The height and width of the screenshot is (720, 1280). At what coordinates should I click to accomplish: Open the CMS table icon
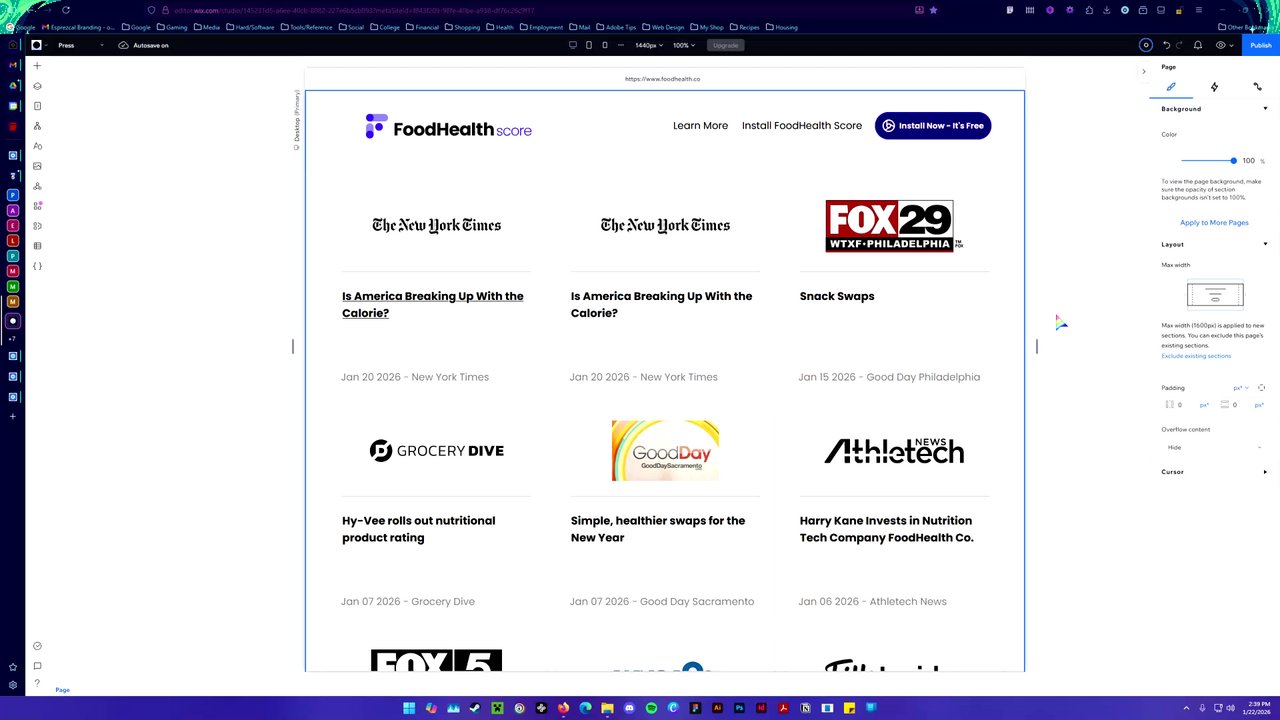pyautogui.click(x=37, y=246)
